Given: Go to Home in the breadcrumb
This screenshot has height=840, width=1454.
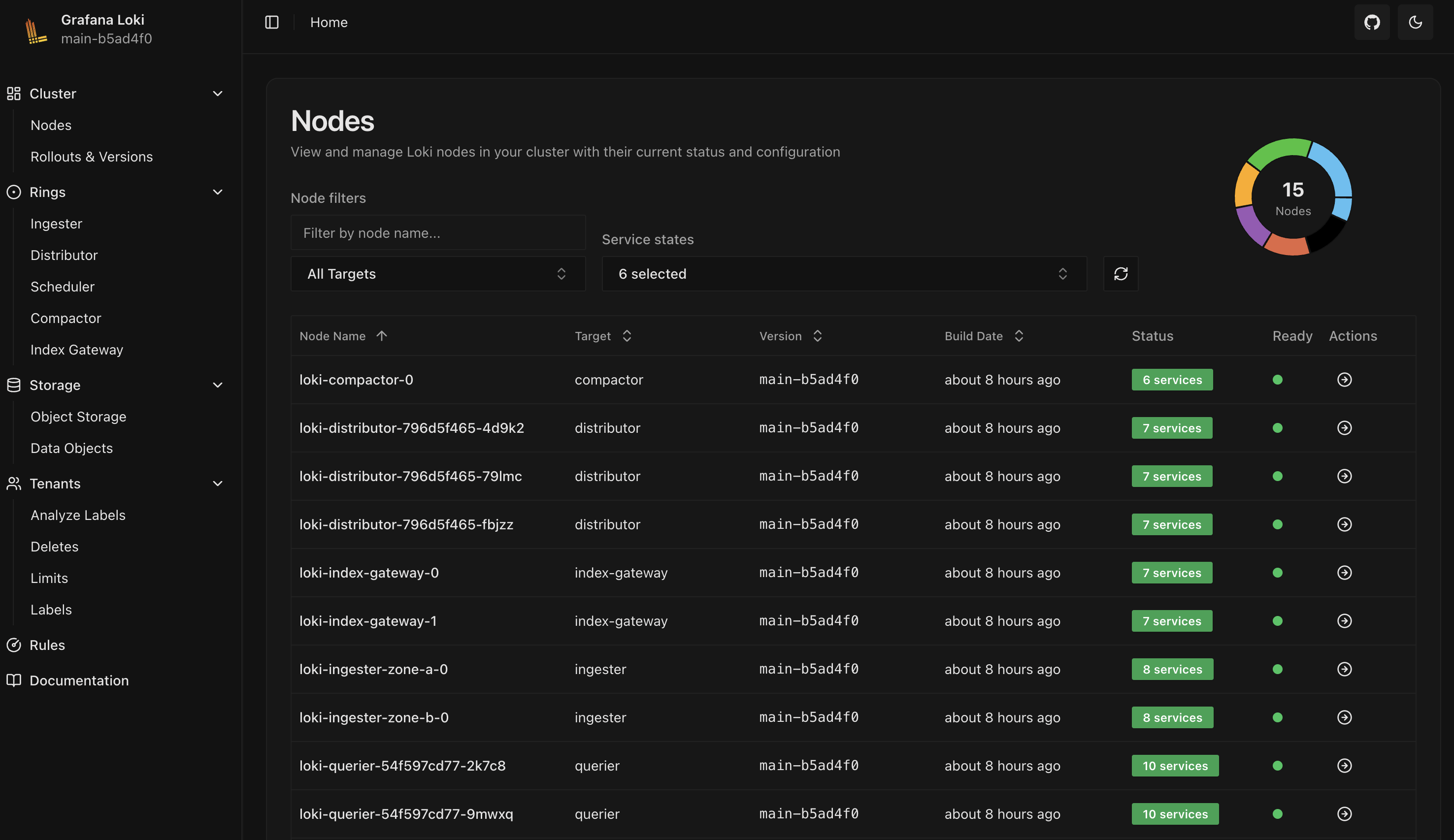Looking at the screenshot, I should pyautogui.click(x=329, y=22).
